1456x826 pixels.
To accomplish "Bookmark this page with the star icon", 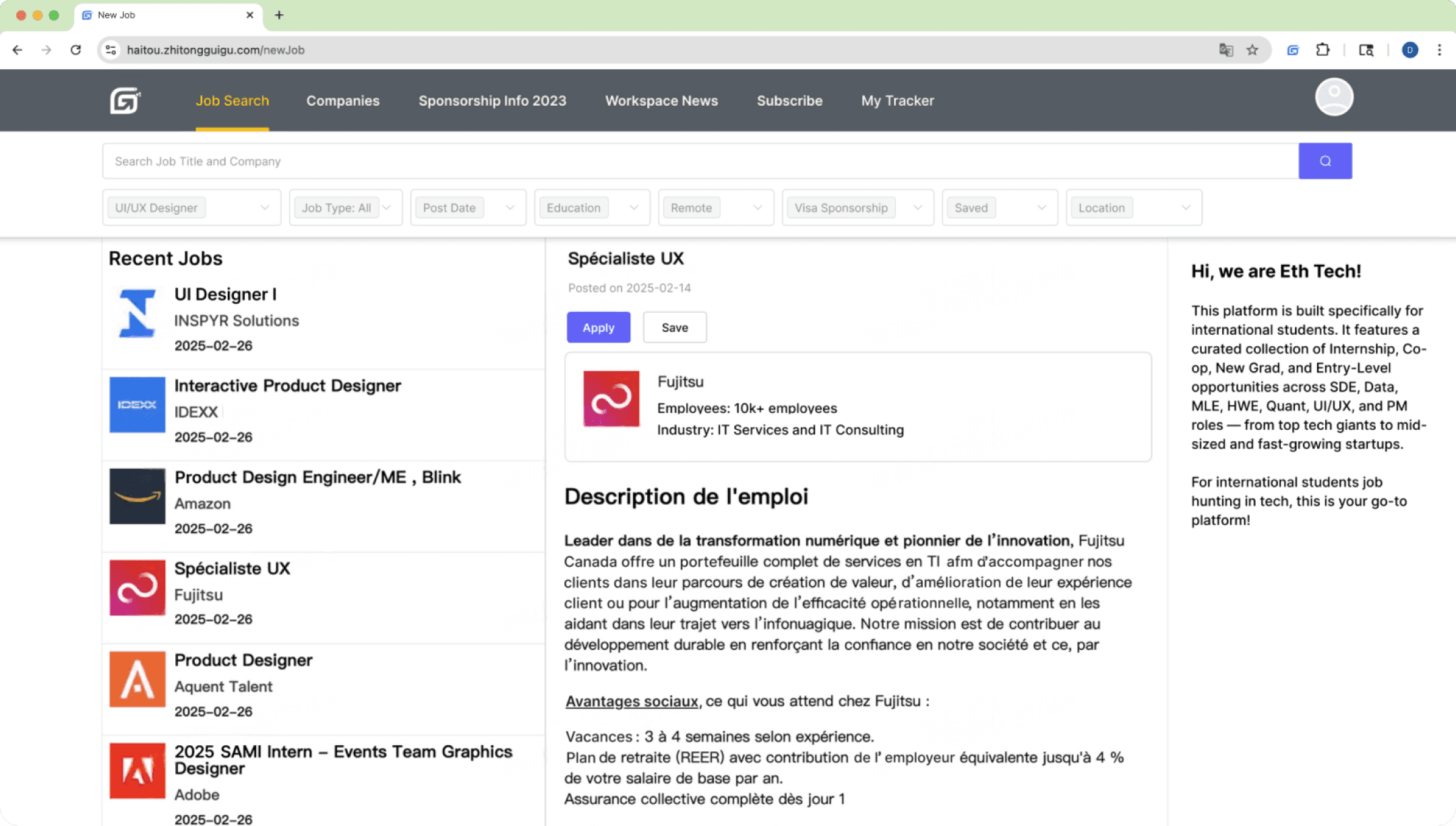I will [x=1252, y=50].
